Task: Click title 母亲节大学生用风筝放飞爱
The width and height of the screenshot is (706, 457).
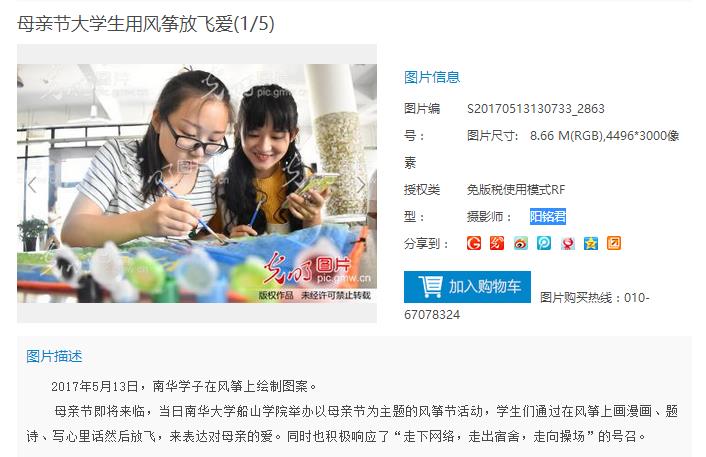Action: [x=125, y=24]
